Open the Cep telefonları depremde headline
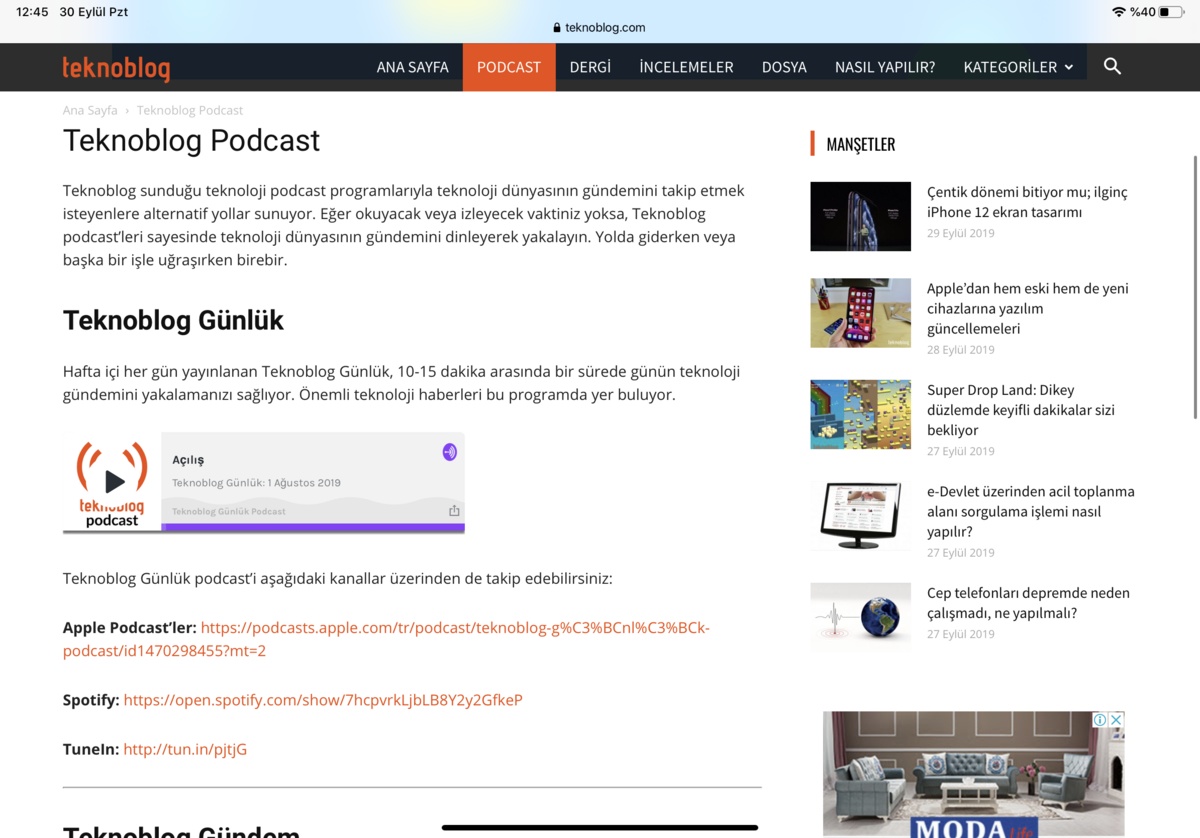1200x838 pixels. (1028, 603)
